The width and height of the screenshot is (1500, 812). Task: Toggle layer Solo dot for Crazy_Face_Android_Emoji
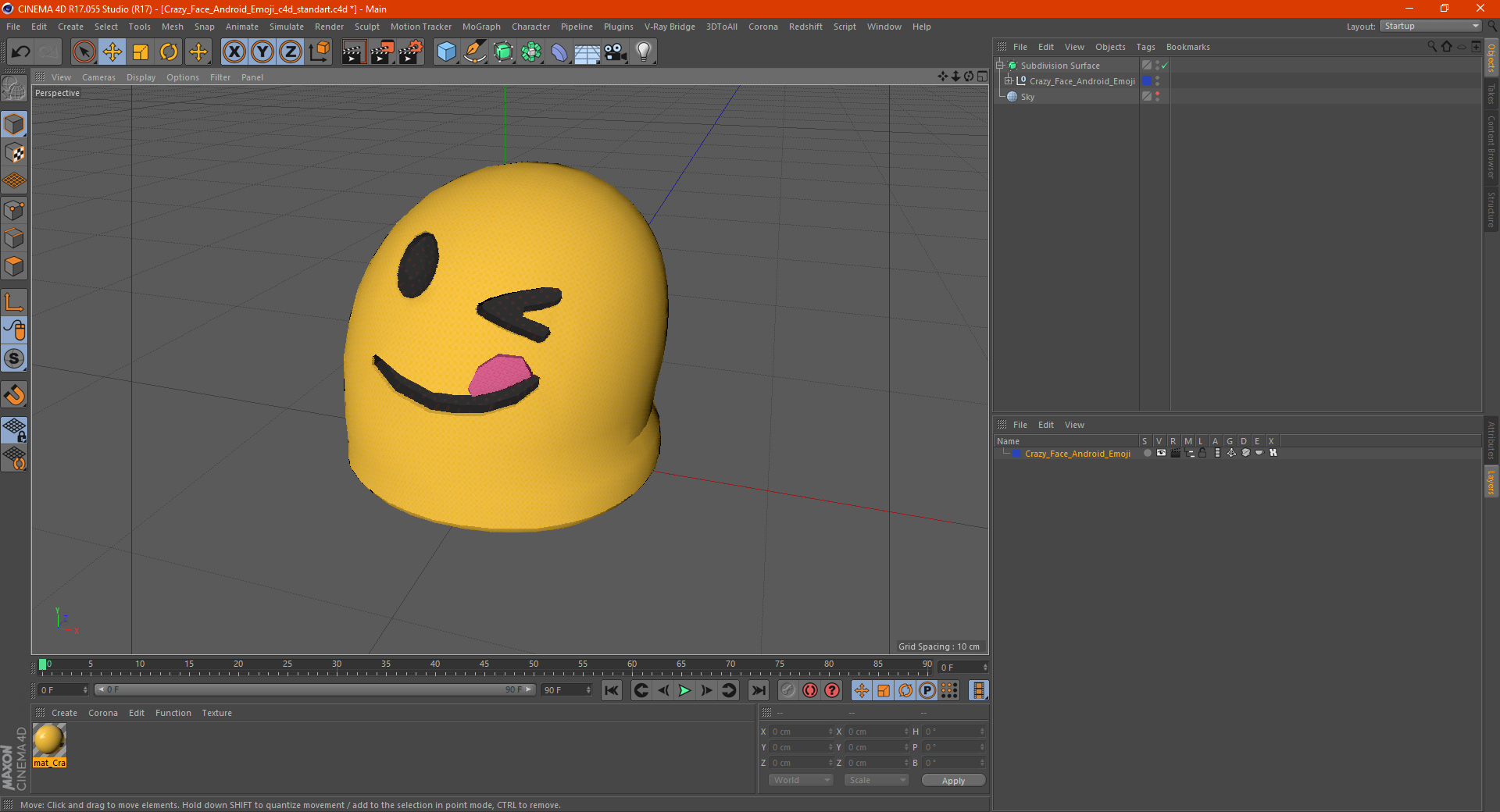tap(1147, 454)
